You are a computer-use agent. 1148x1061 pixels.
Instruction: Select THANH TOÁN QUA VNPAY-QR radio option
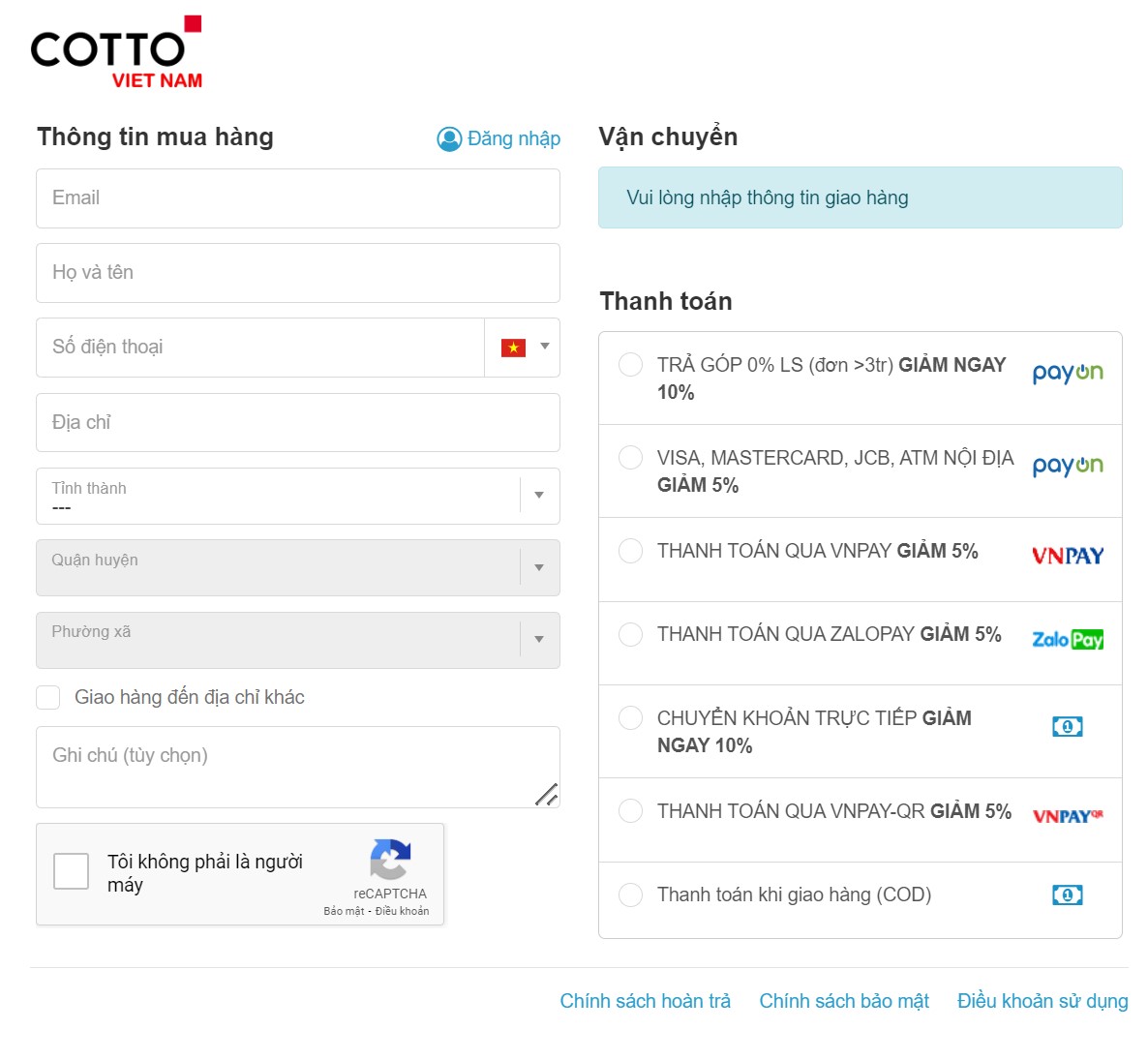coord(630,810)
